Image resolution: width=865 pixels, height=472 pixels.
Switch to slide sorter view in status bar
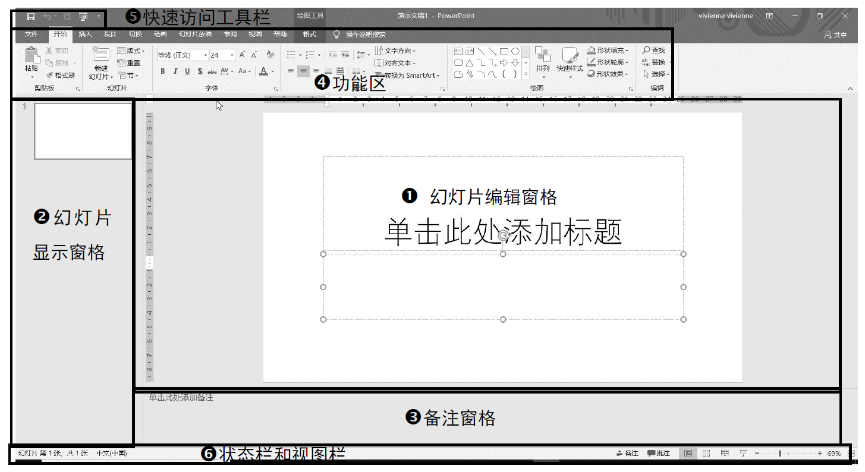point(706,453)
